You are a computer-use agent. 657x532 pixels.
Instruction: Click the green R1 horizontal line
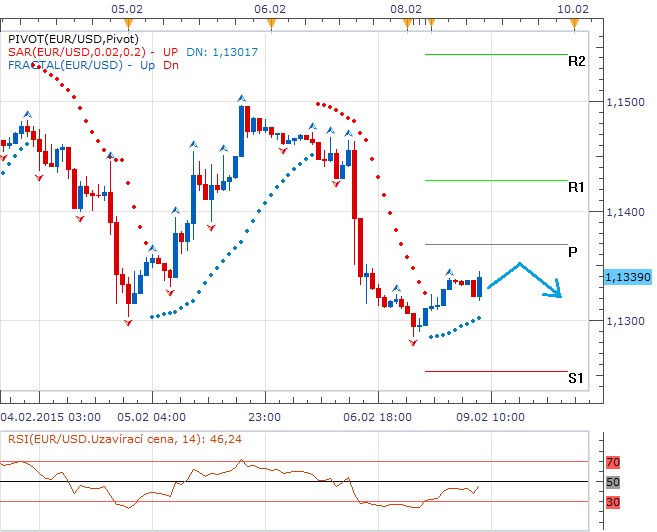coord(496,181)
